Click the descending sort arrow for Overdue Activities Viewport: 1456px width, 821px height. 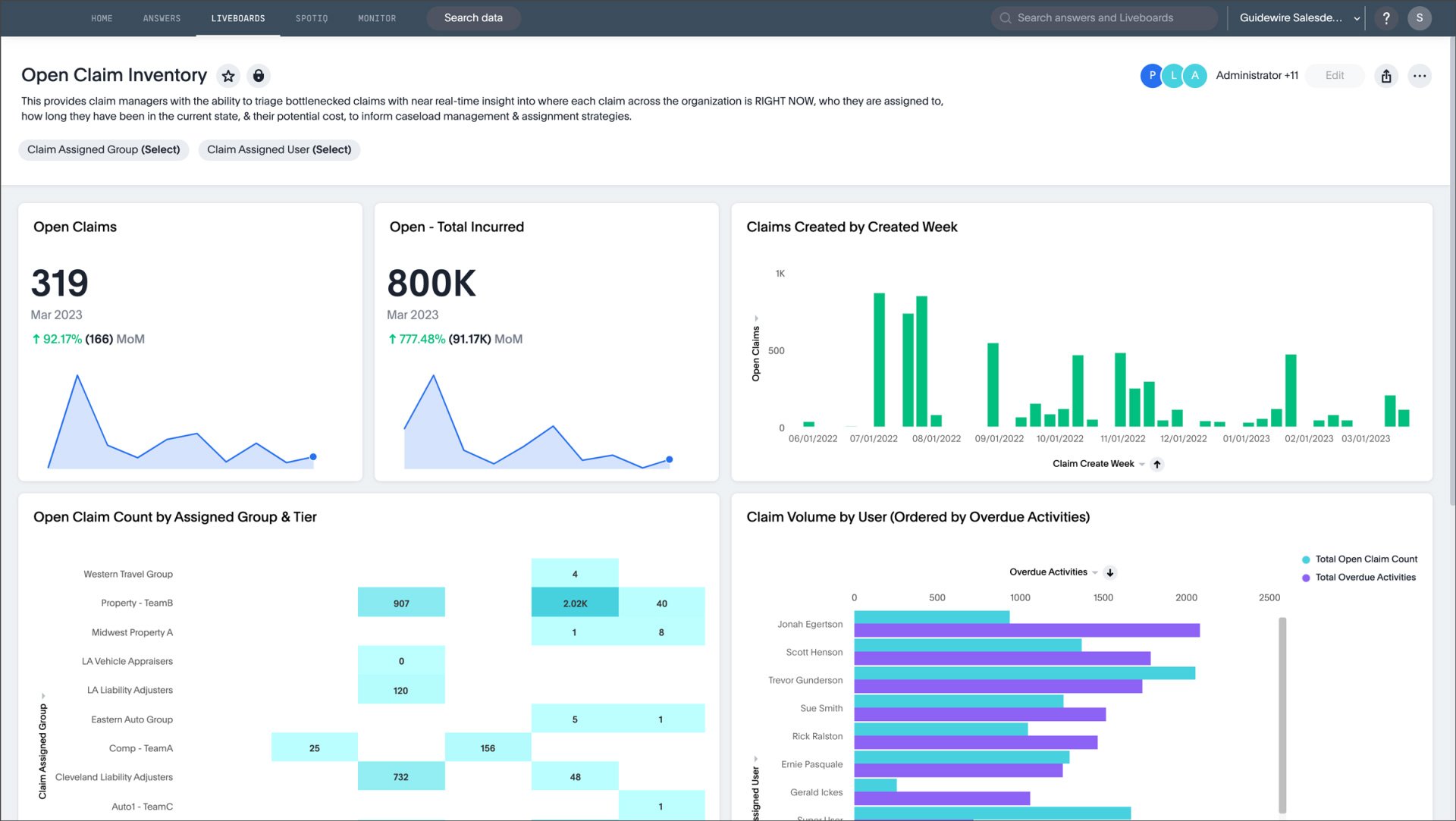pos(1110,572)
